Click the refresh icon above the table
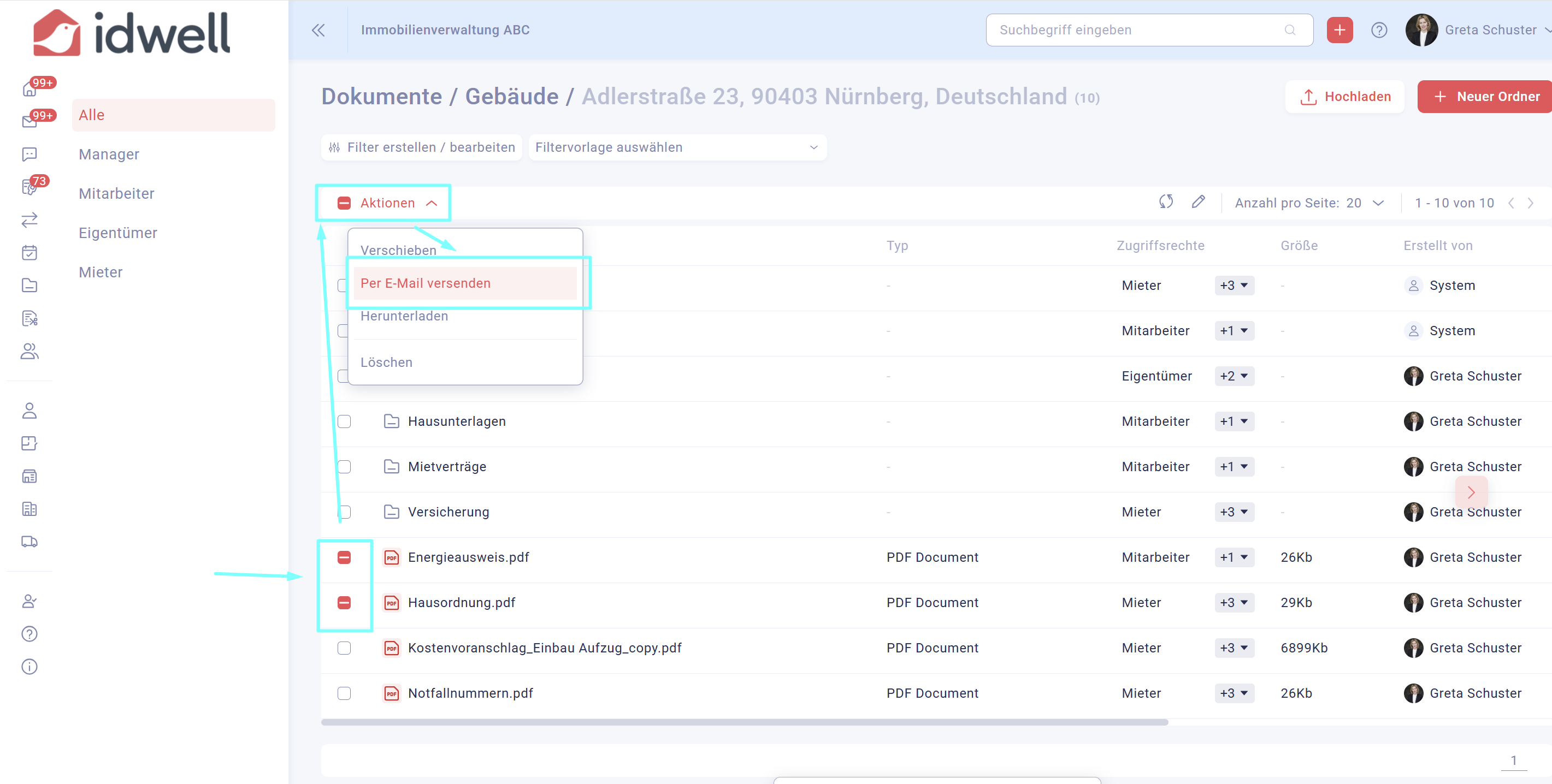This screenshot has height=784, width=1552. 1166,201
